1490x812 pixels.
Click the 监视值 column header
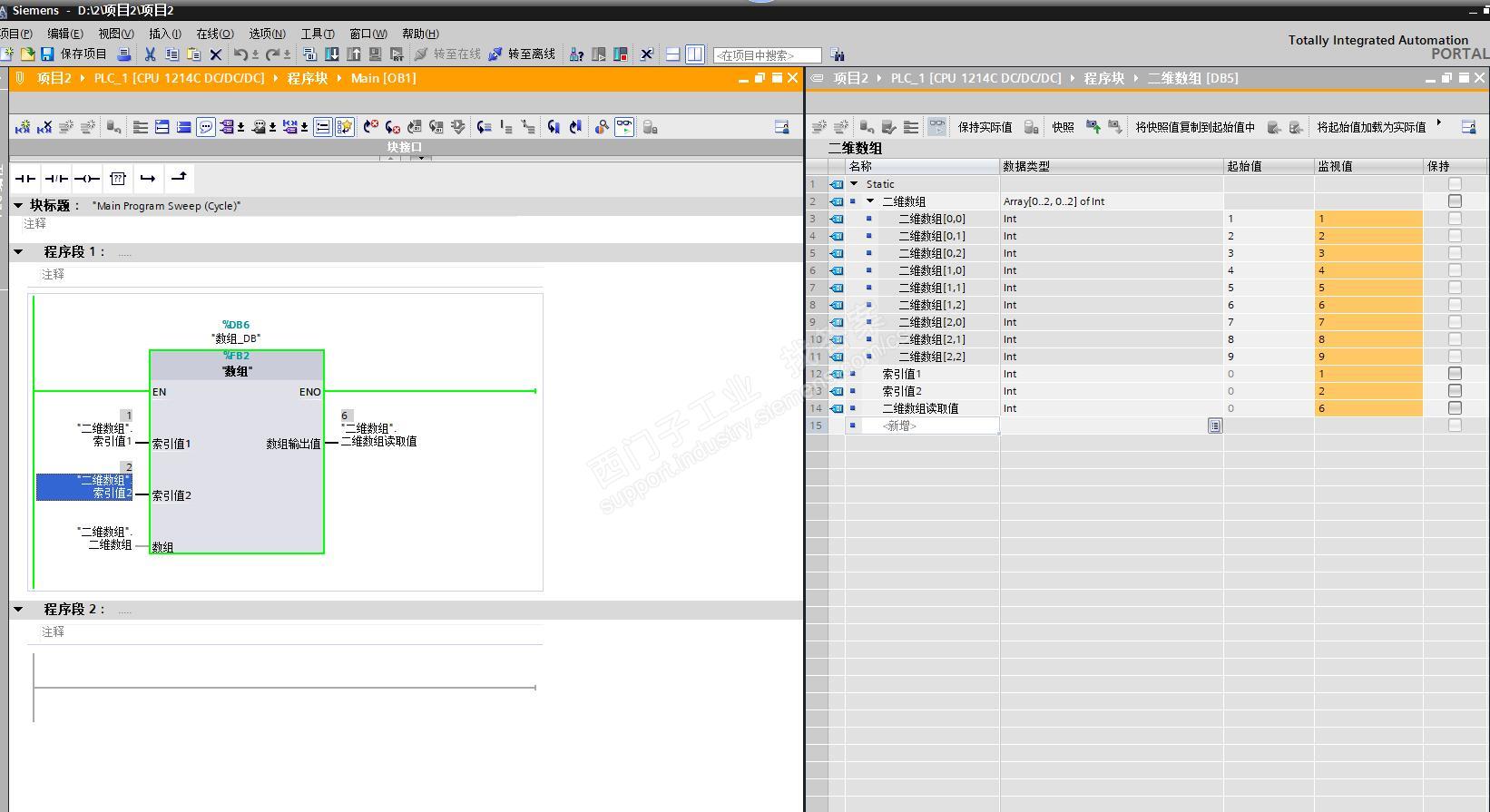coord(1368,166)
